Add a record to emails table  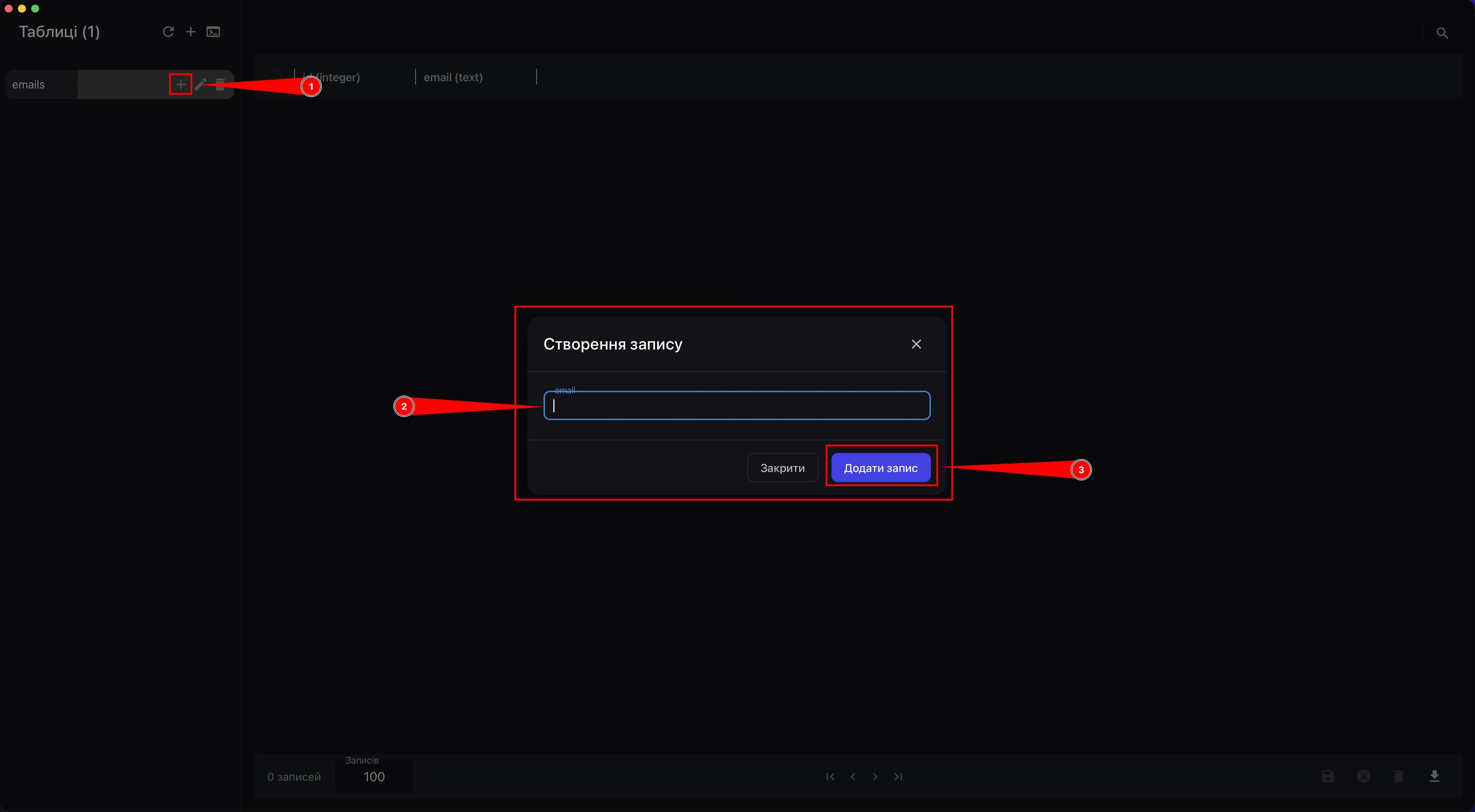coord(181,85)
